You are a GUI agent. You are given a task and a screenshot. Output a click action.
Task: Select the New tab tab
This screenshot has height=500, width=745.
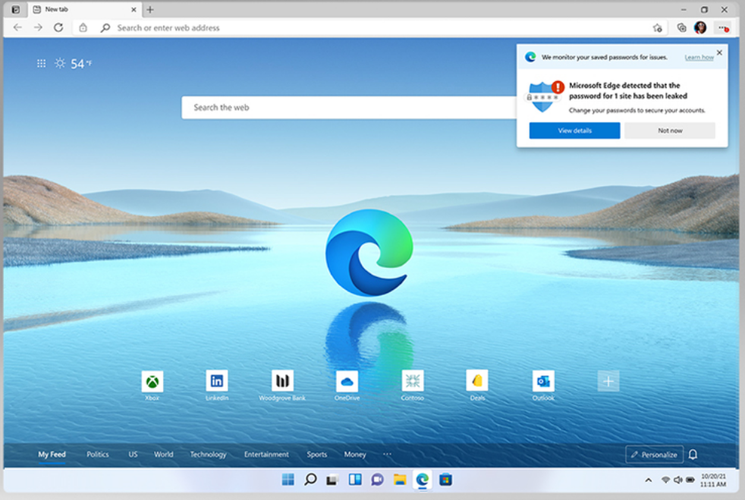[85, 9]
